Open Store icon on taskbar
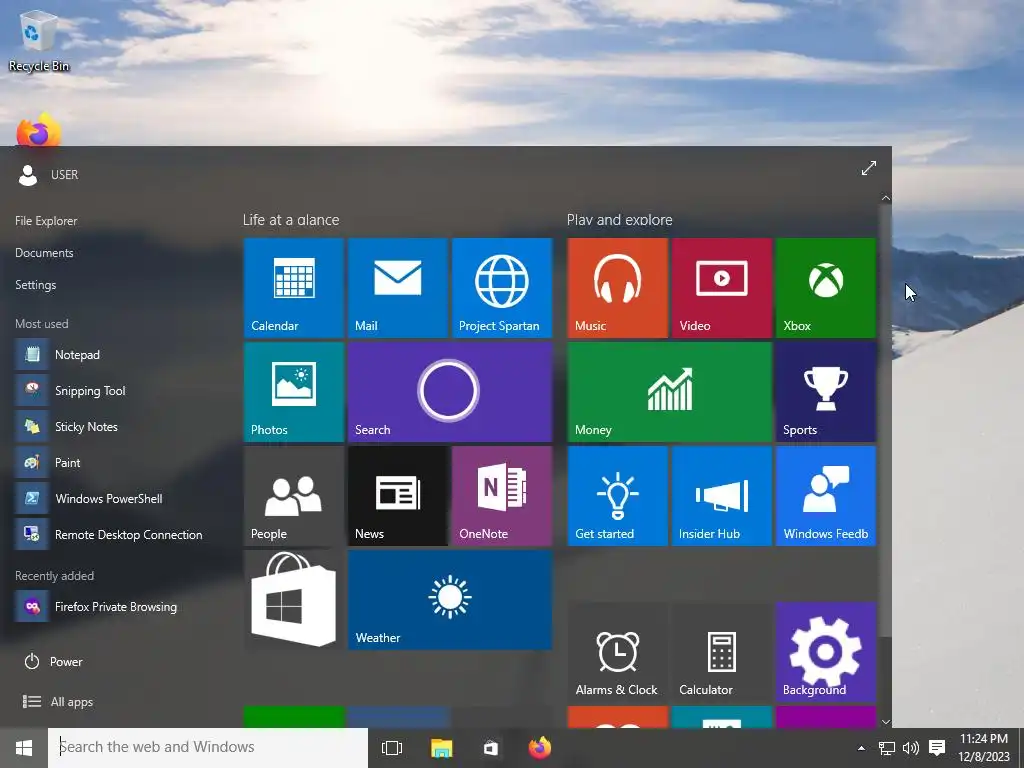This screenshot has height=768, width=1024. coord(490,748)
